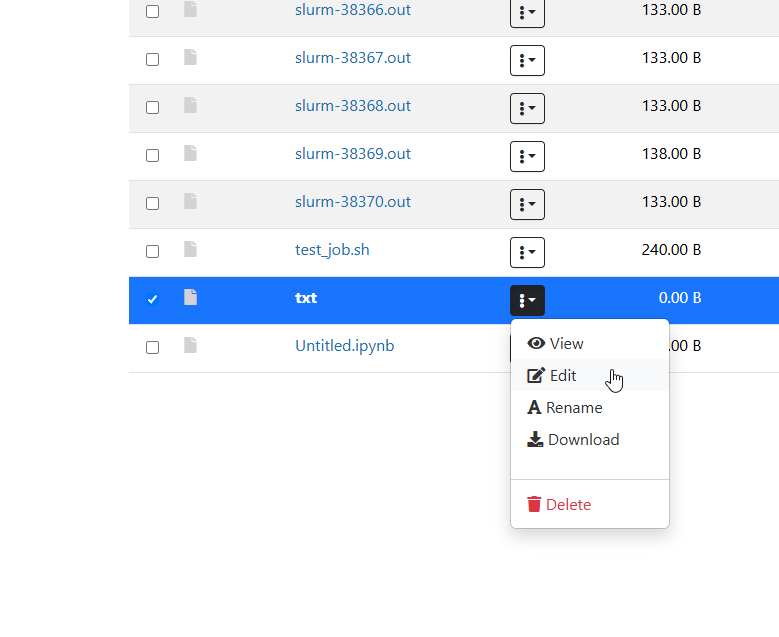The image size is (779, 637).
Task: Choose View from the txt file menu
Action: pos(590,343)
